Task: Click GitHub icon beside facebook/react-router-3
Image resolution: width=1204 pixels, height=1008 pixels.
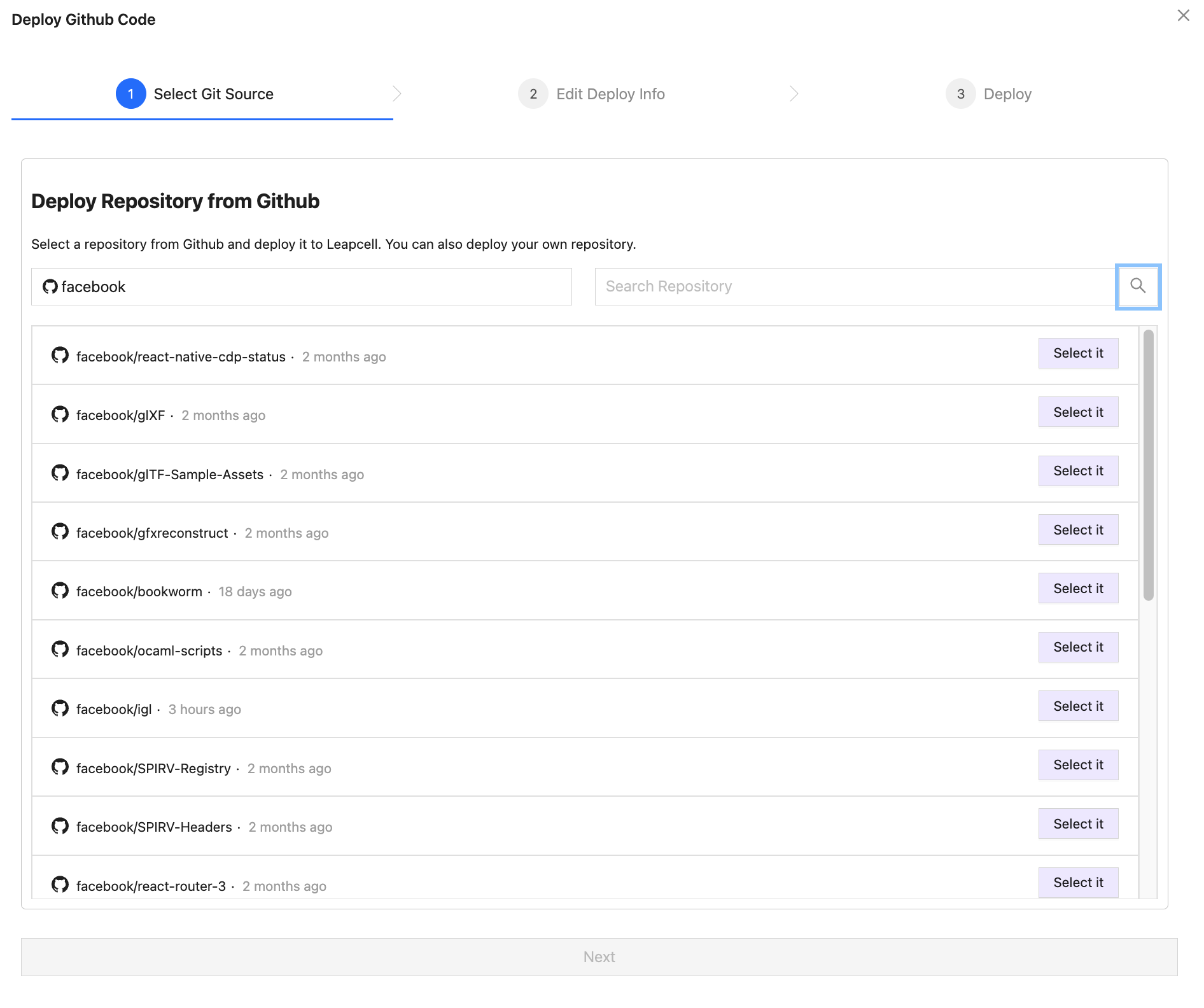Action: 60,885
